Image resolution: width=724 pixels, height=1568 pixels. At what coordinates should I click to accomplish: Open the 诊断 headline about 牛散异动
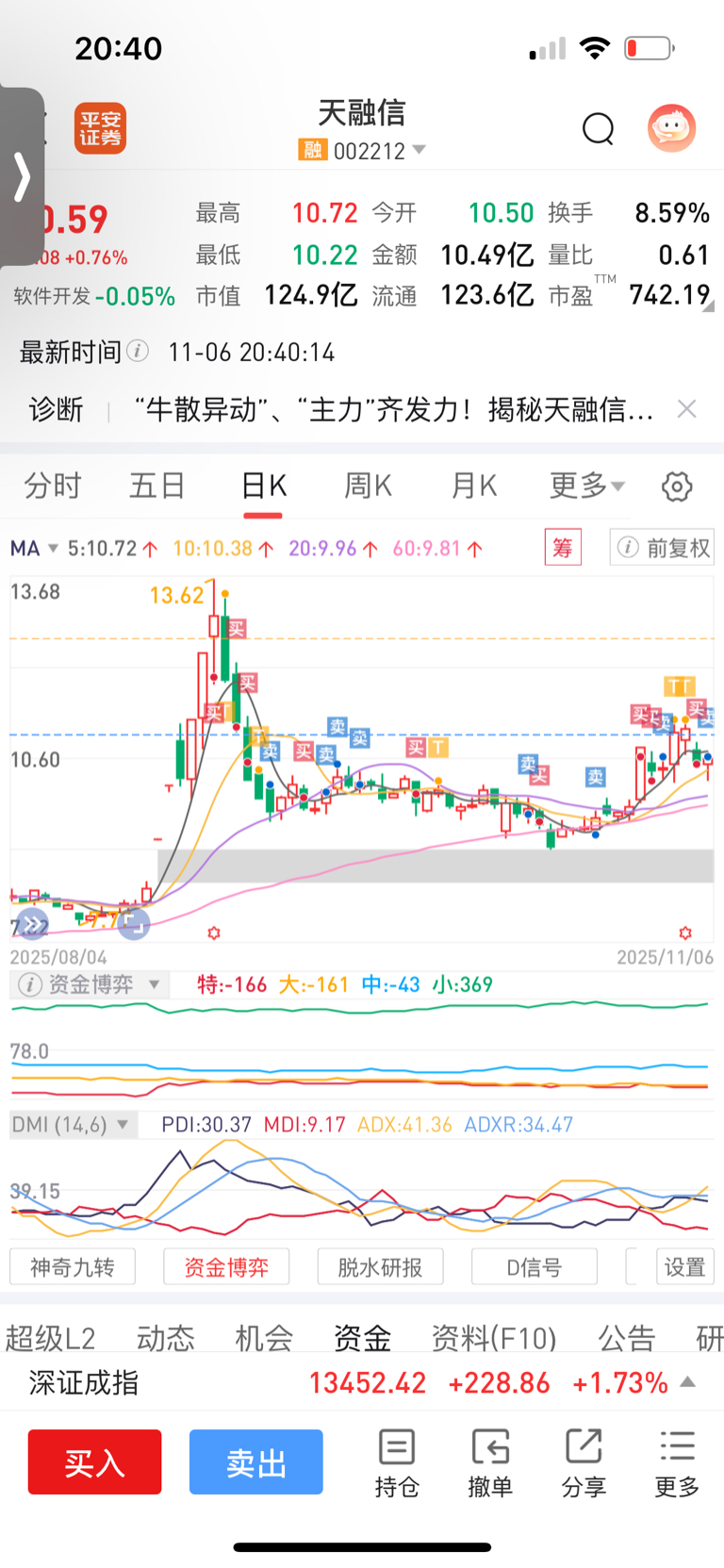click(394, 409)
